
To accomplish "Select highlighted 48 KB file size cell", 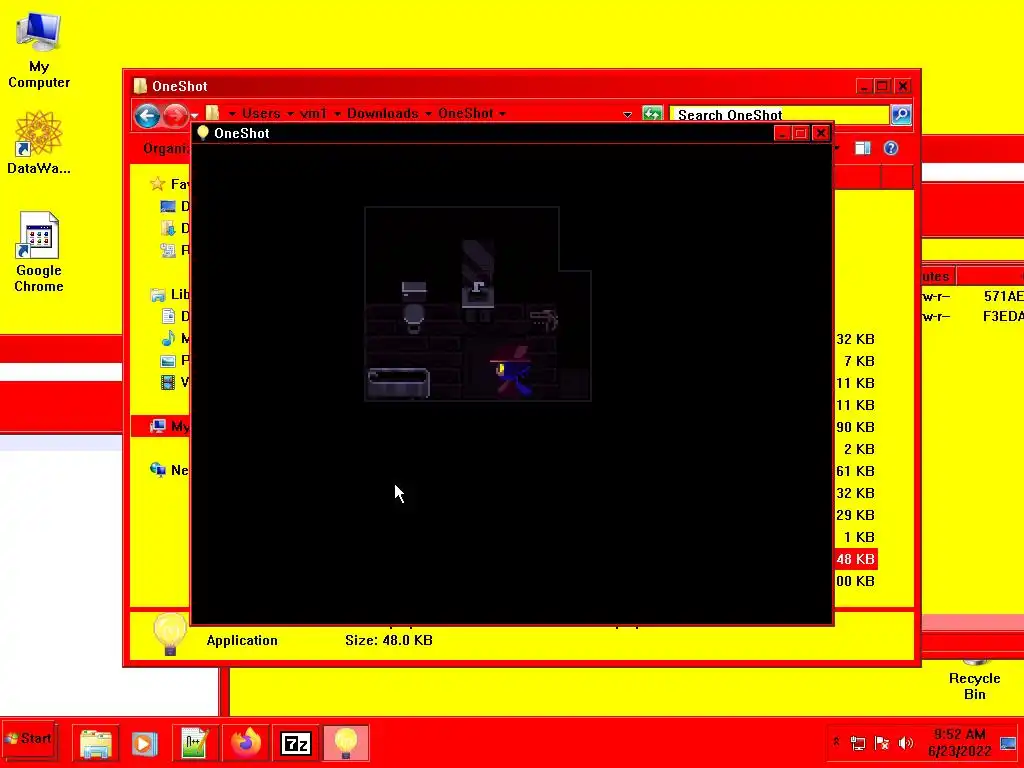I will (x=856, y=559).
